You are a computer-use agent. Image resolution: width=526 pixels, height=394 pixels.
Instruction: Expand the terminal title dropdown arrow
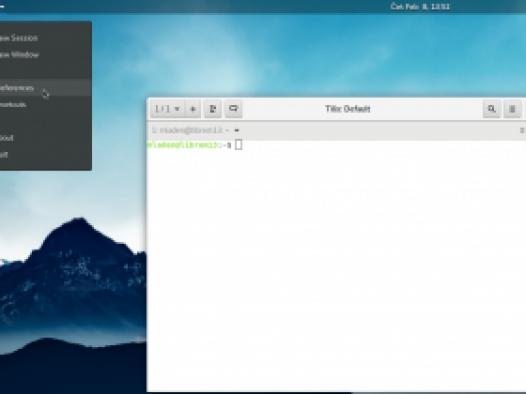pyautogui.click(x=237, y=130)
